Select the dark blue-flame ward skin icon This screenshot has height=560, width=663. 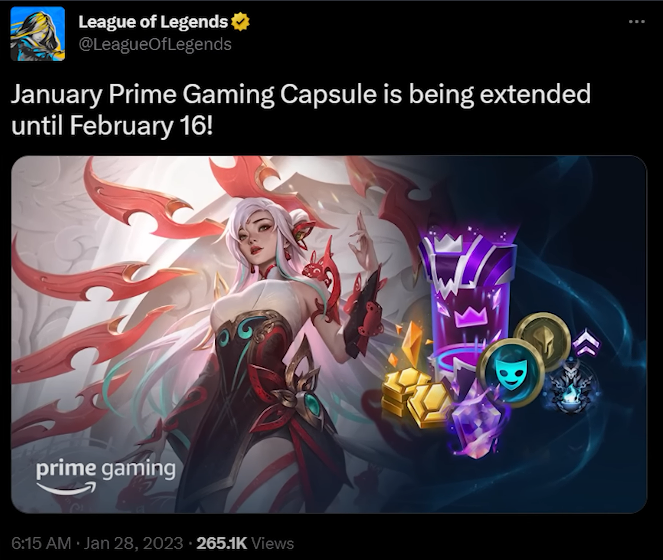click(573, 387)
